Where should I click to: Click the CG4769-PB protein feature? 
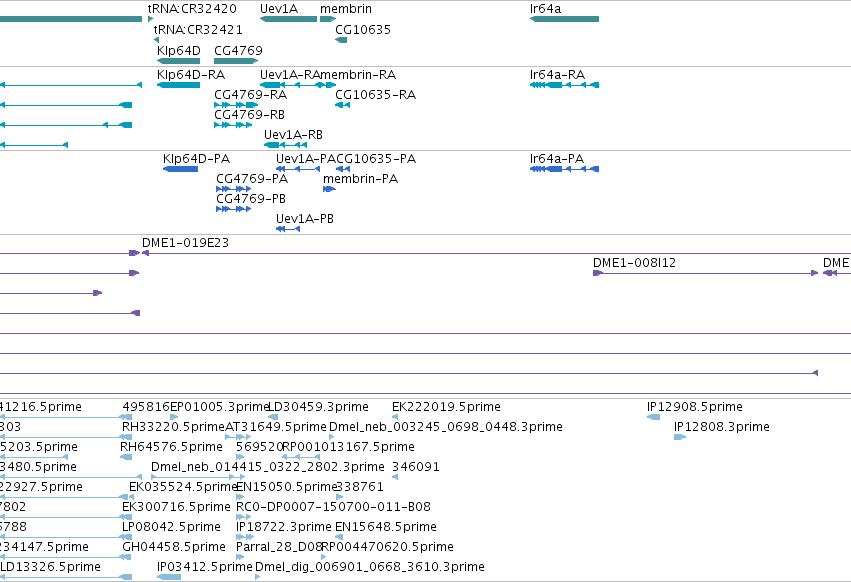[x=234, y=209]
